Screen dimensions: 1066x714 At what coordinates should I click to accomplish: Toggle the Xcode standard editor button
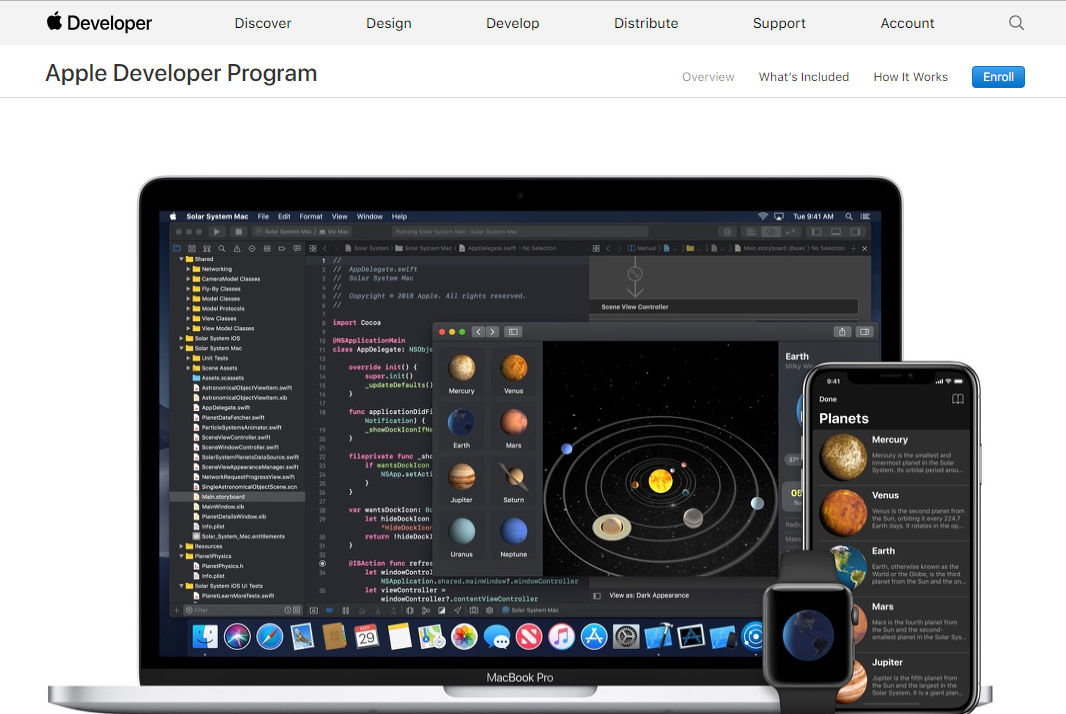[x=751, y=232]
